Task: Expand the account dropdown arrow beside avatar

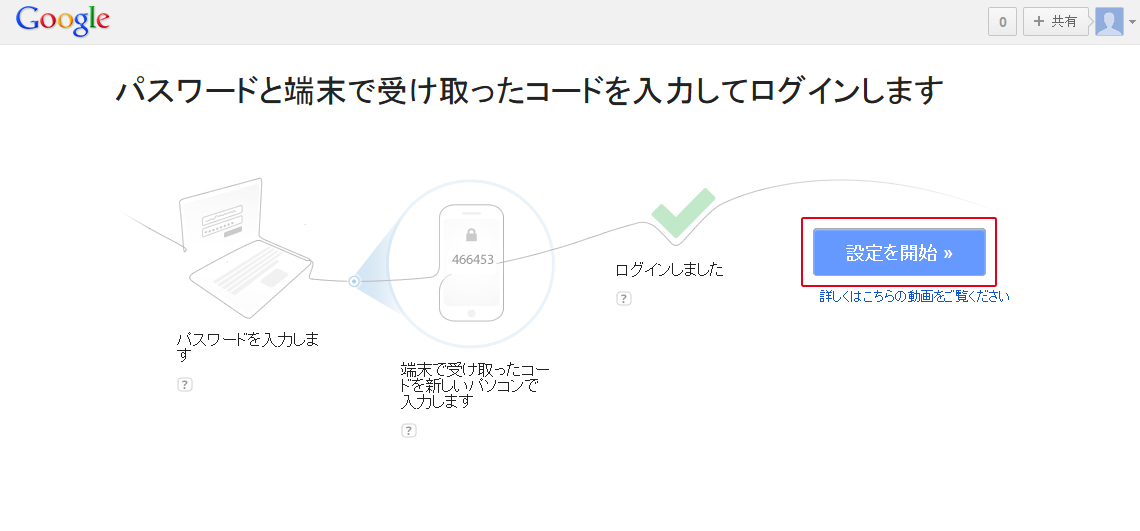Action: (1132, 23)
